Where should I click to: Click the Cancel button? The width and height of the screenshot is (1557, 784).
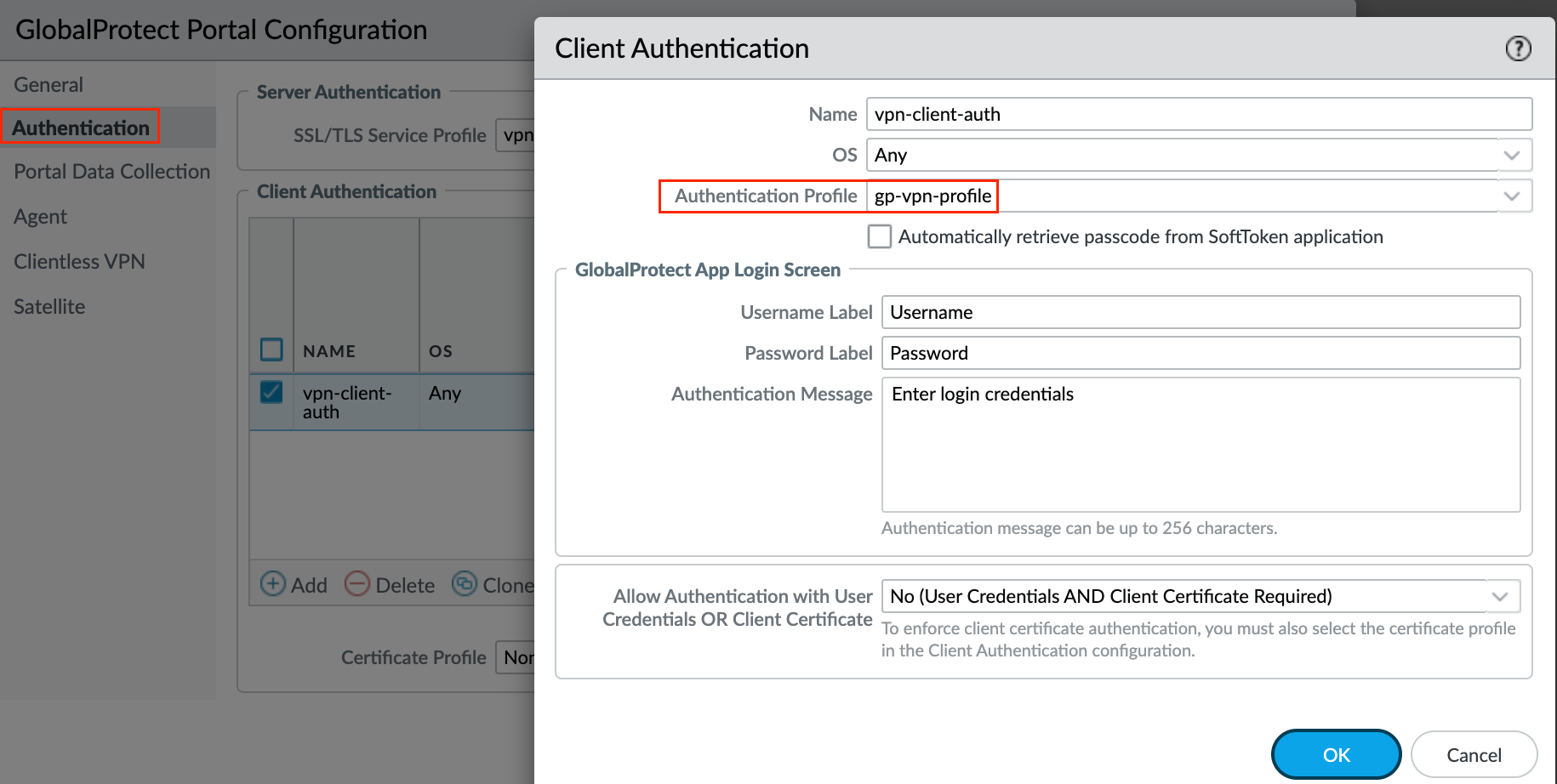(x=1474, y=754)
